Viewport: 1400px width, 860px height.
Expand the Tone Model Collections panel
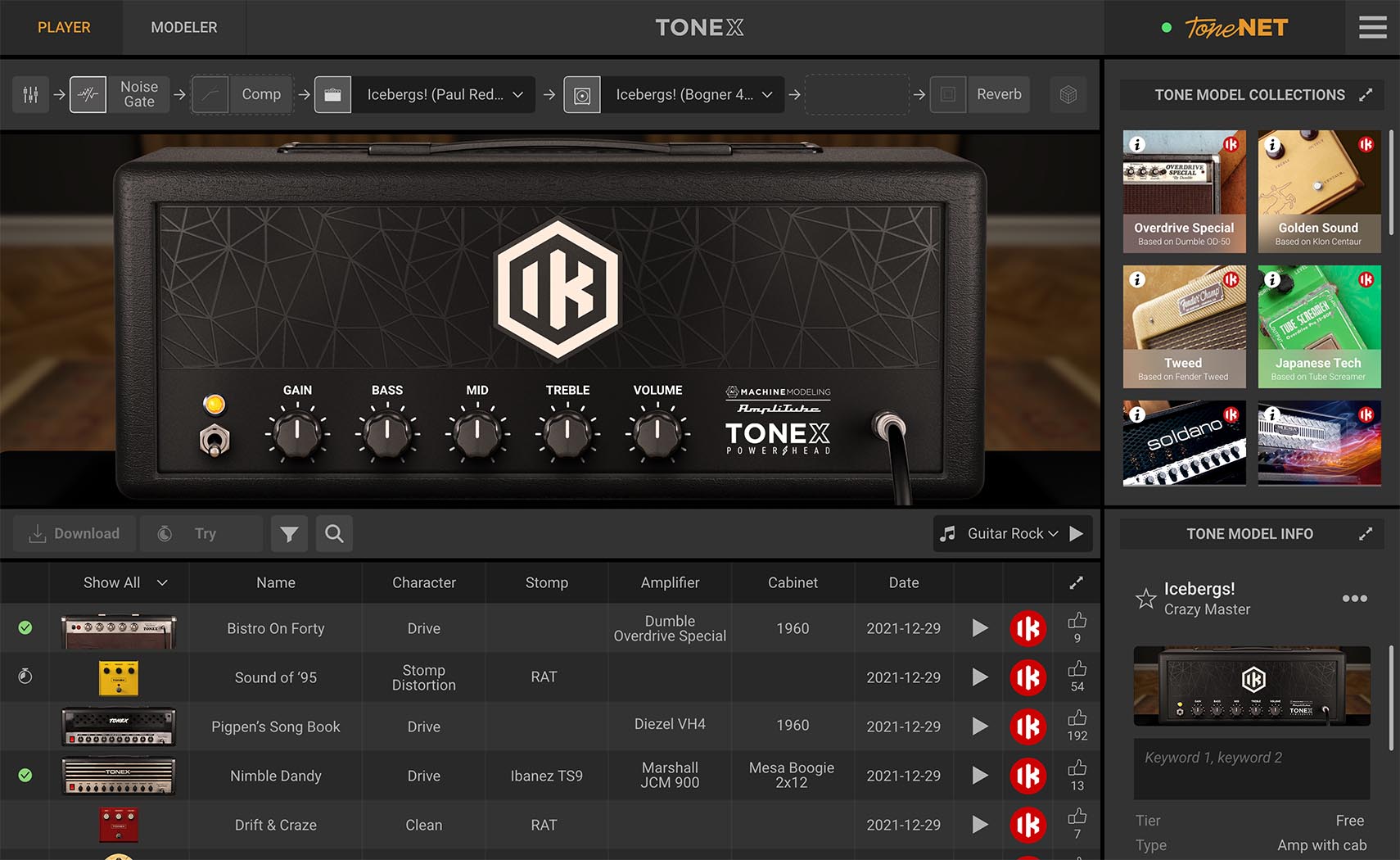point(1365,95)
